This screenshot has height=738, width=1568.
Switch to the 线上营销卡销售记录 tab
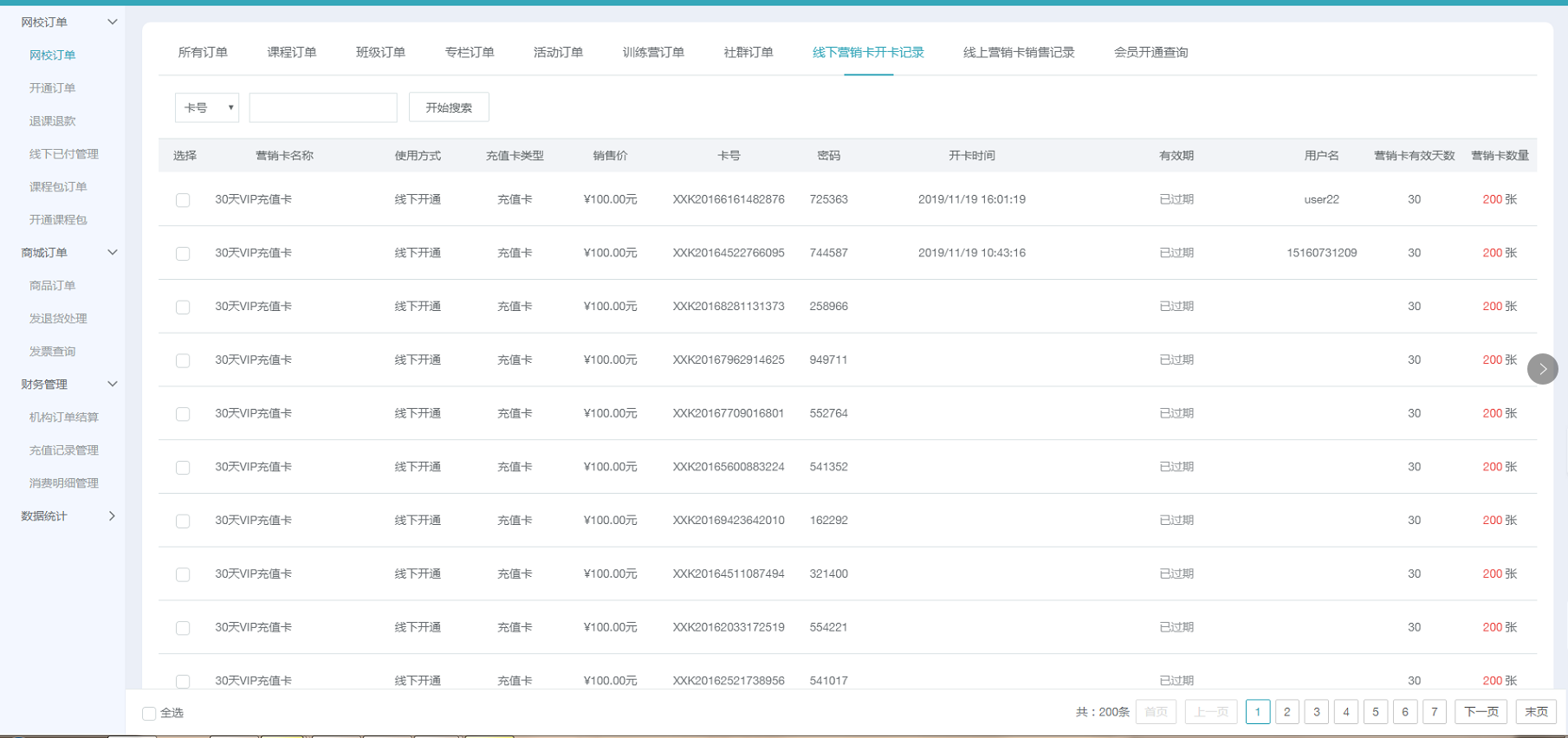point(1018,53)
